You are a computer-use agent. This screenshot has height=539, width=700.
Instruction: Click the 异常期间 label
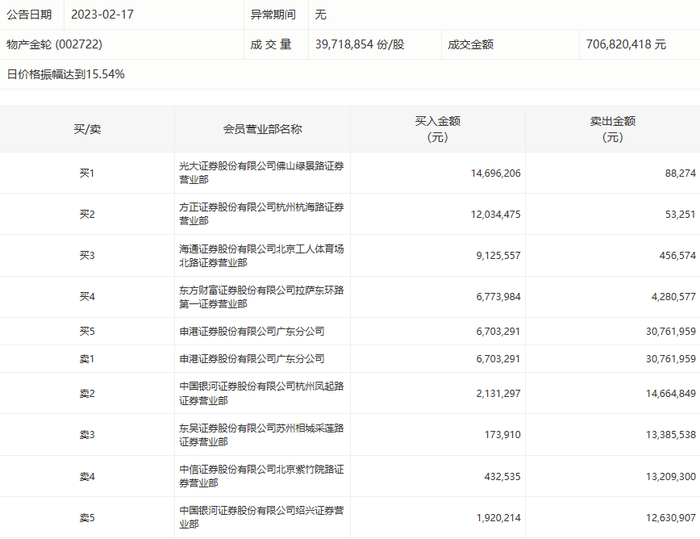click(273, 15)
